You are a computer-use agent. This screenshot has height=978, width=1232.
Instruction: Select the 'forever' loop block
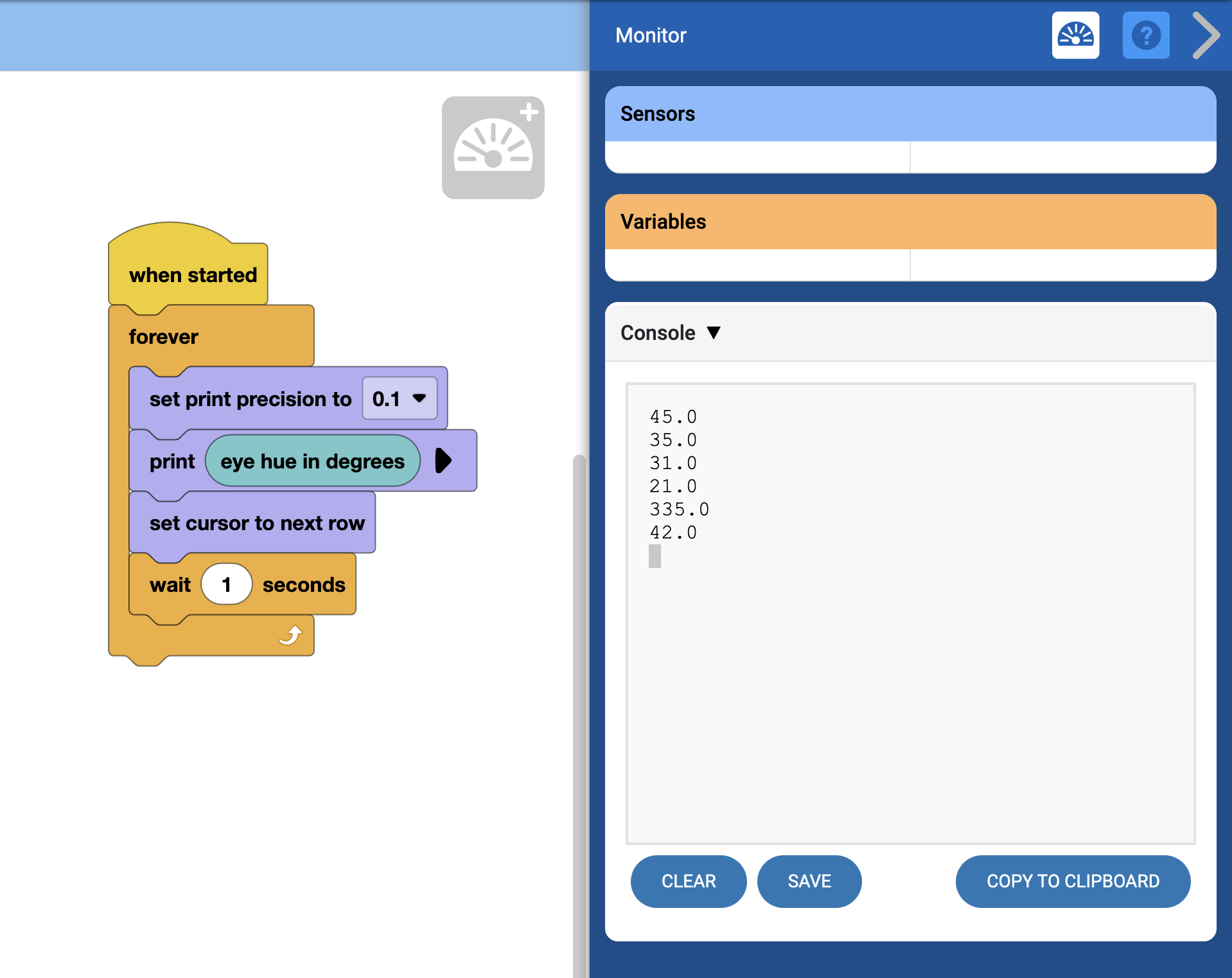pos(164,337)
